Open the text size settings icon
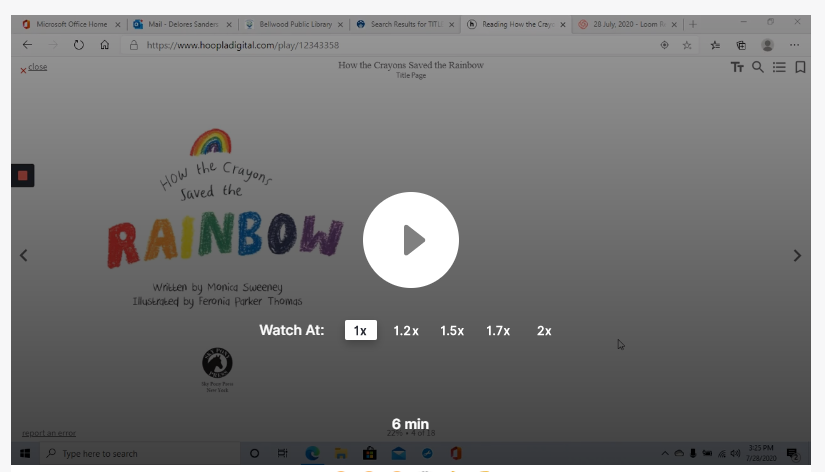The height and width of the screenshot is (472, 825). pos(737,67)
